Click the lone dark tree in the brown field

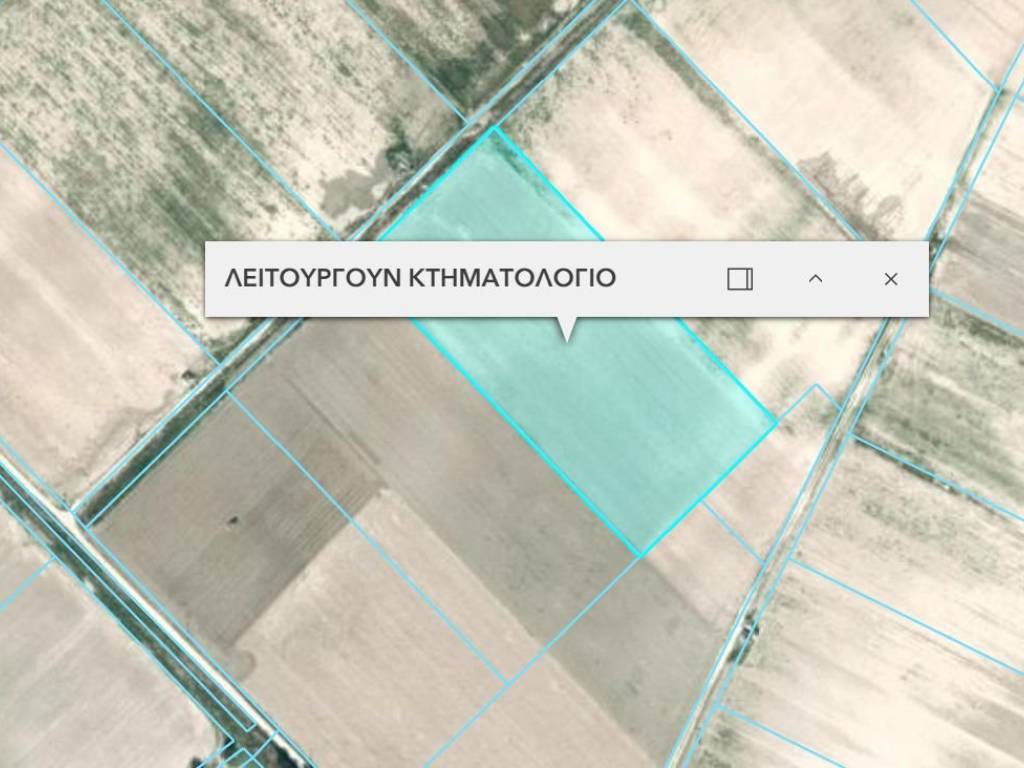pyautogui.click(x=233, y=520)
